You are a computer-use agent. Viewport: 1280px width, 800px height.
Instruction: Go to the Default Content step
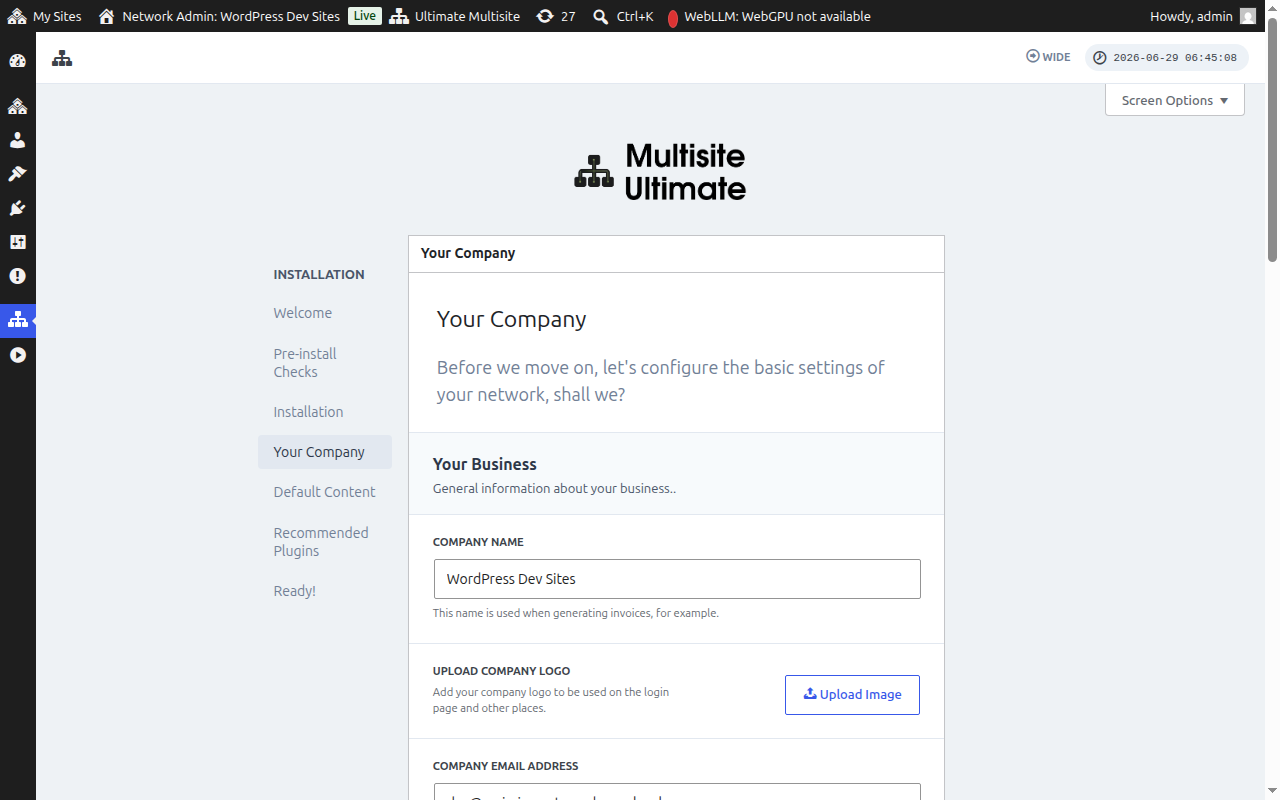[325, 492]
